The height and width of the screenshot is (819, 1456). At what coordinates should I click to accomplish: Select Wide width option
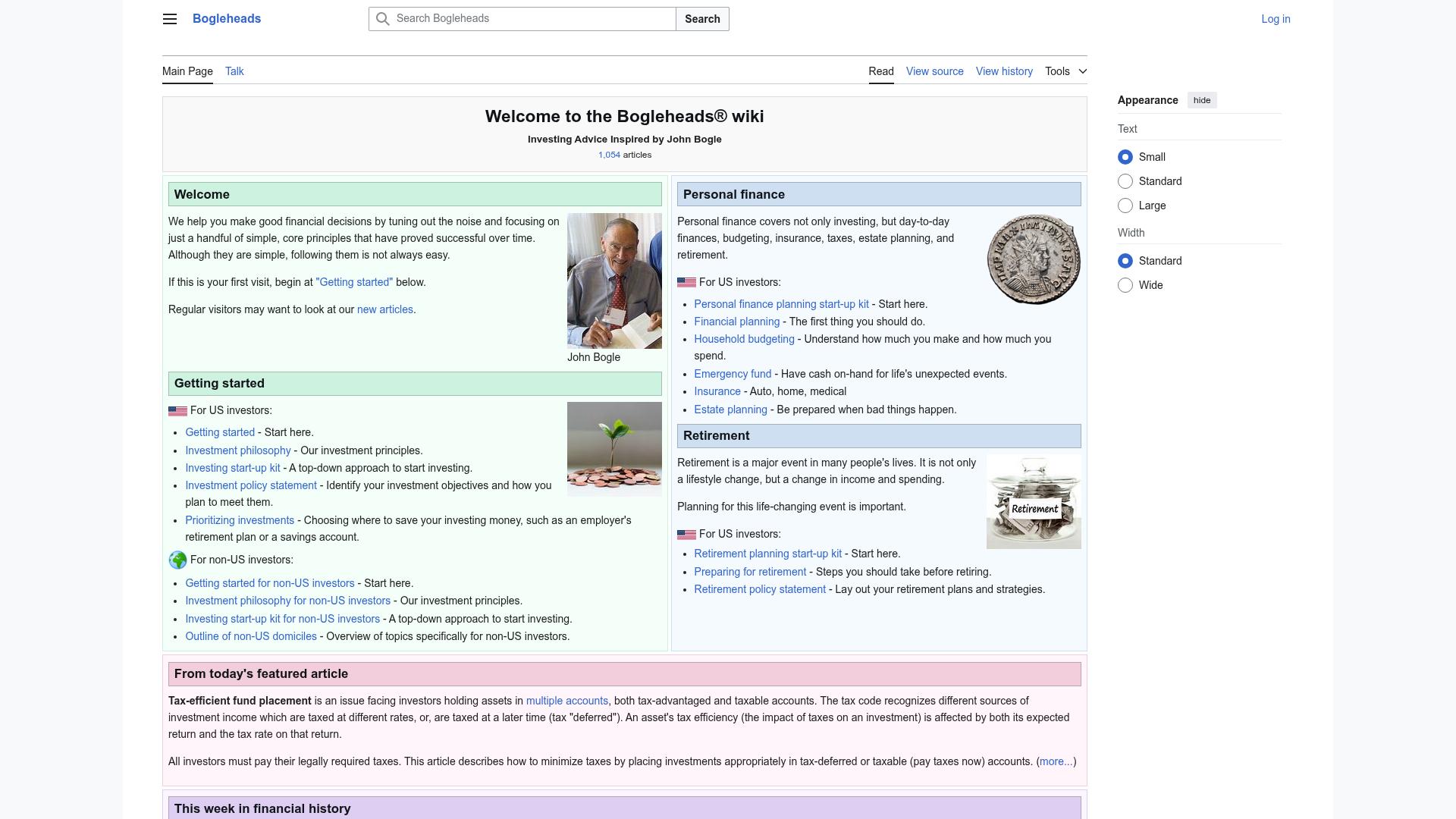1125,285
